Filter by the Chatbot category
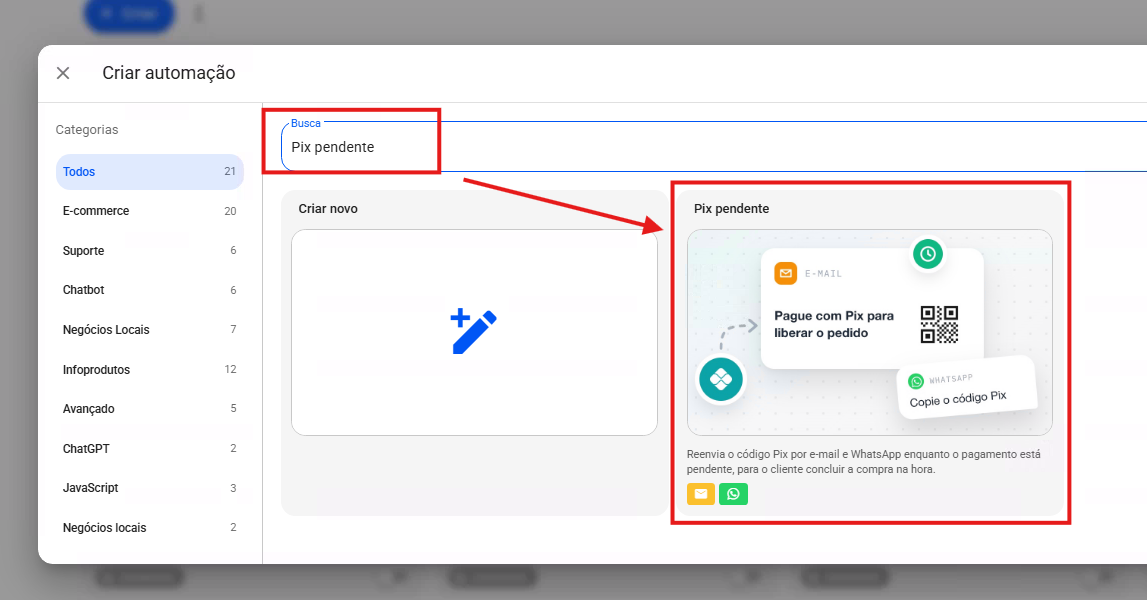The height and width of the screenshot is (600, 1147). click(149, 290)
